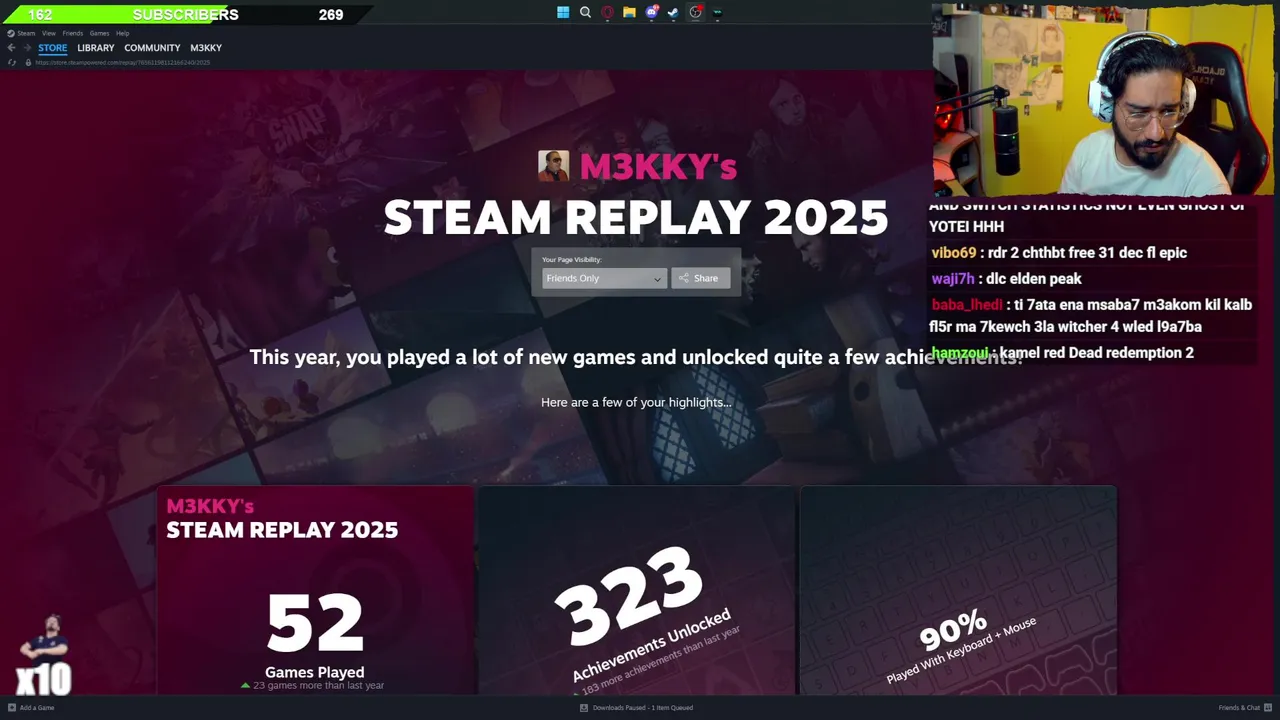
Task: Open OBS Studio from the taskbar
Action: tap(695, 13)
